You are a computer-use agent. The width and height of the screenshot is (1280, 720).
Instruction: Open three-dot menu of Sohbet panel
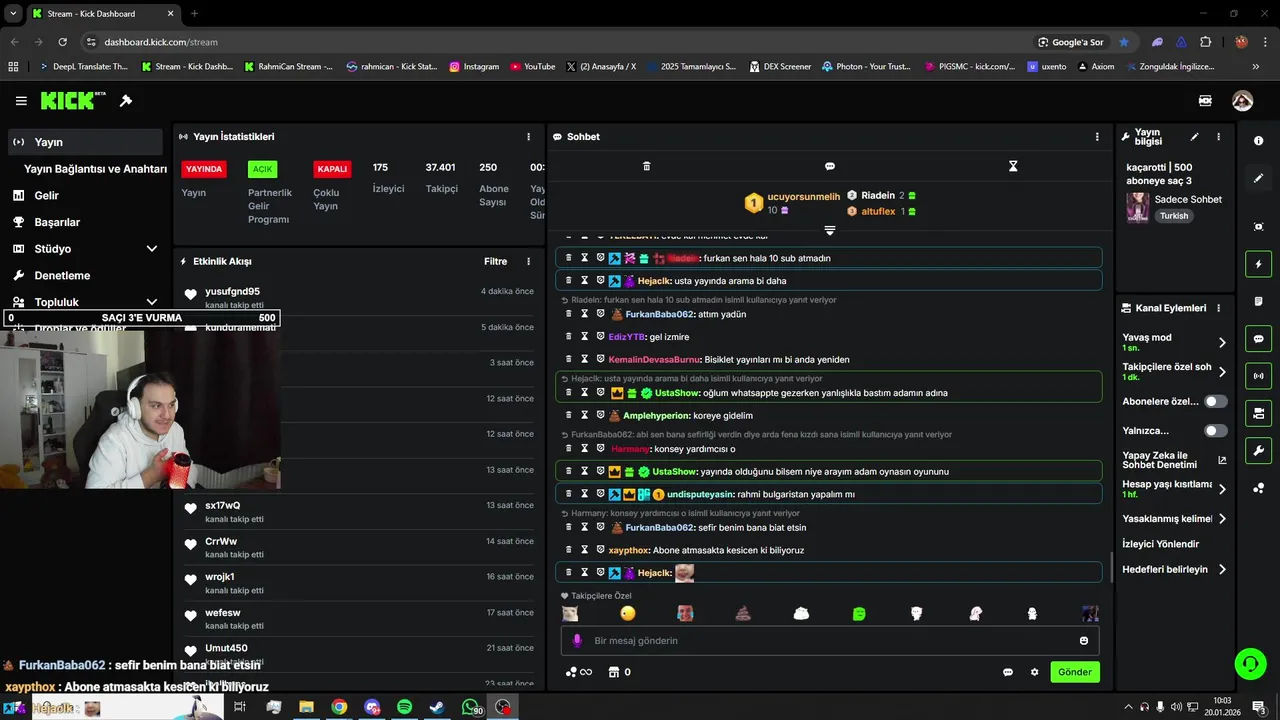coord(1097,137)
